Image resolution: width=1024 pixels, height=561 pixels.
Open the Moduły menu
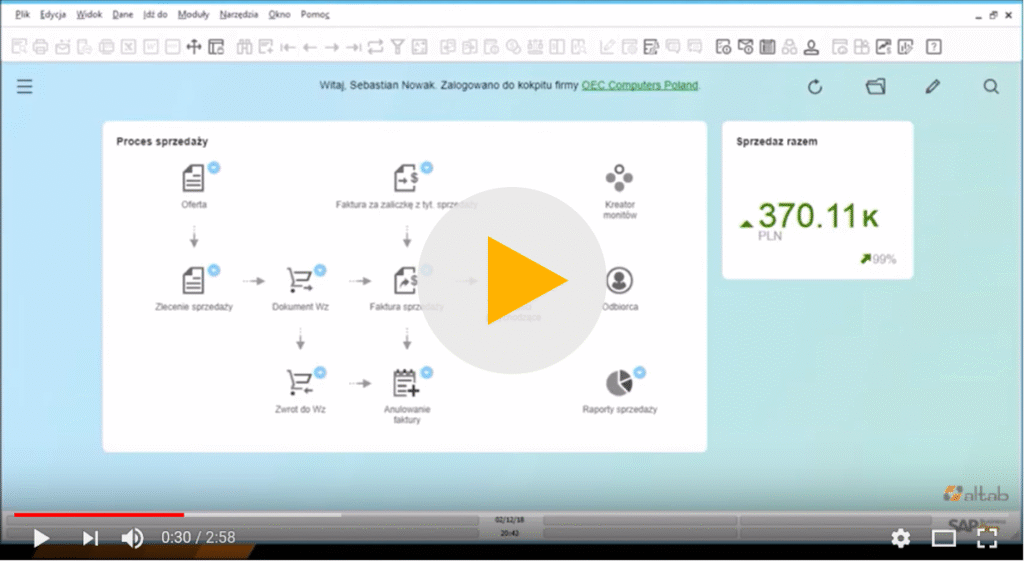click(193, 14)
